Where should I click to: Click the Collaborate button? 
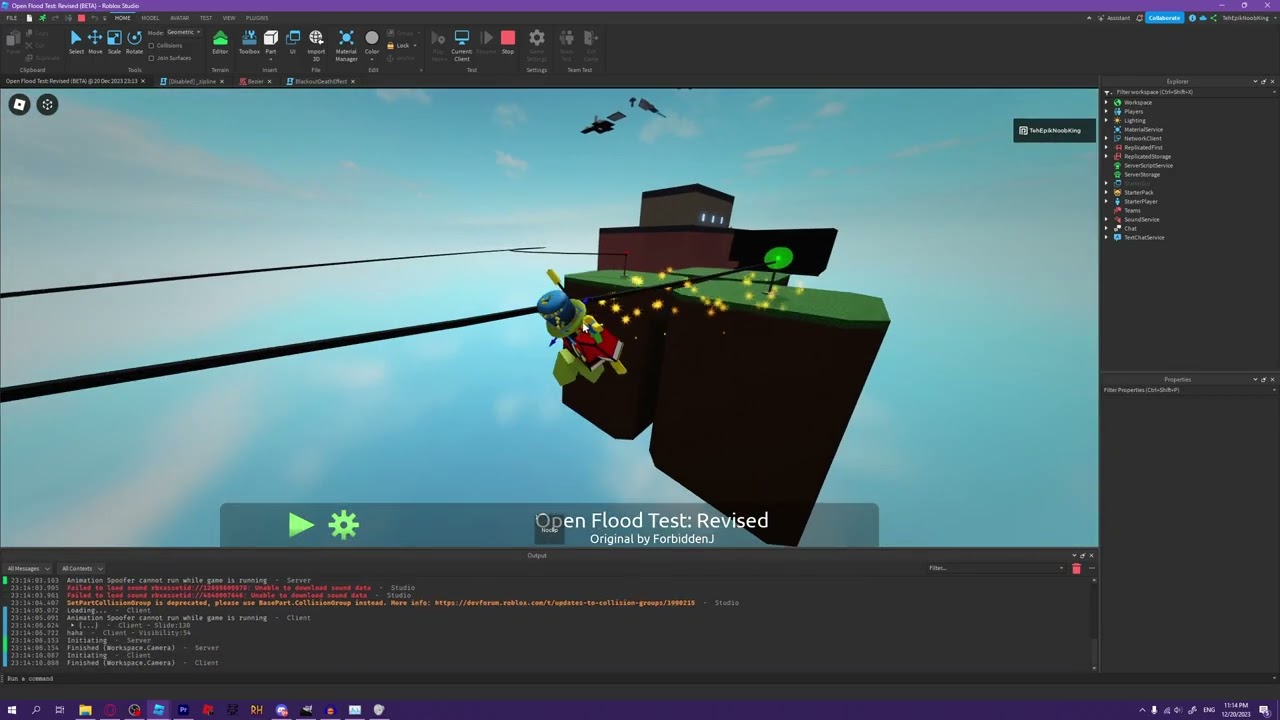click(x=1164, y=18)
